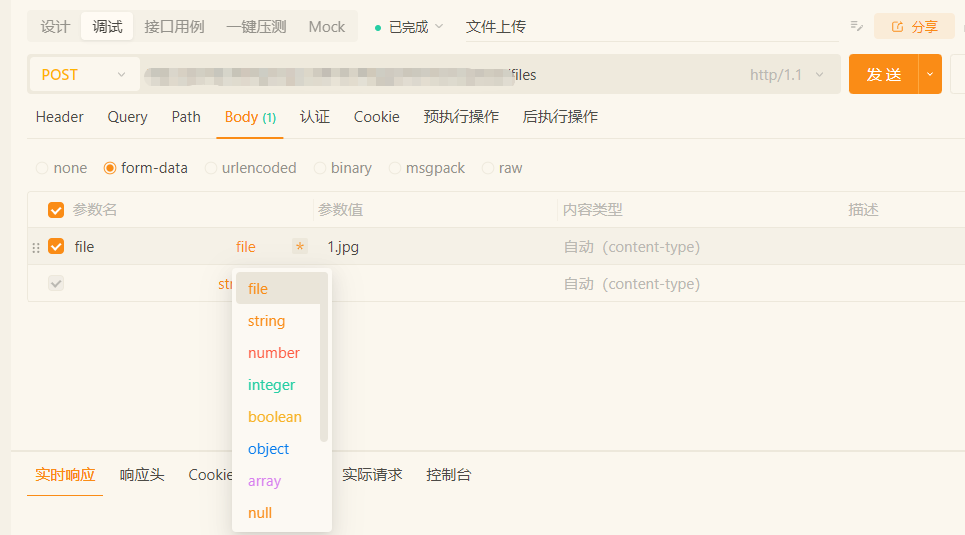Open the response Cookie tab at the bottom

(x=210, y=475)
